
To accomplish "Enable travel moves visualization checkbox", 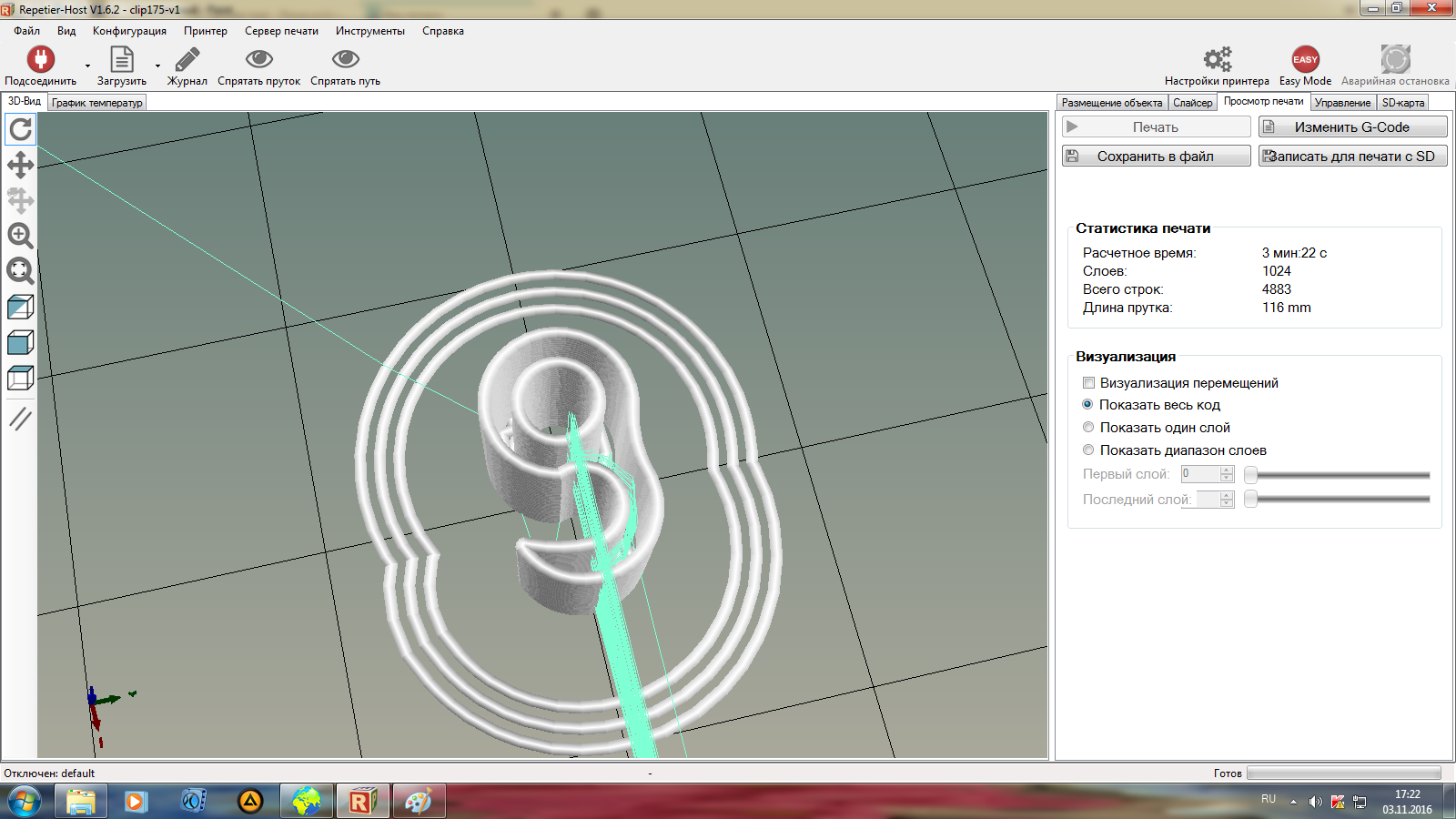I will (1088, 383).
